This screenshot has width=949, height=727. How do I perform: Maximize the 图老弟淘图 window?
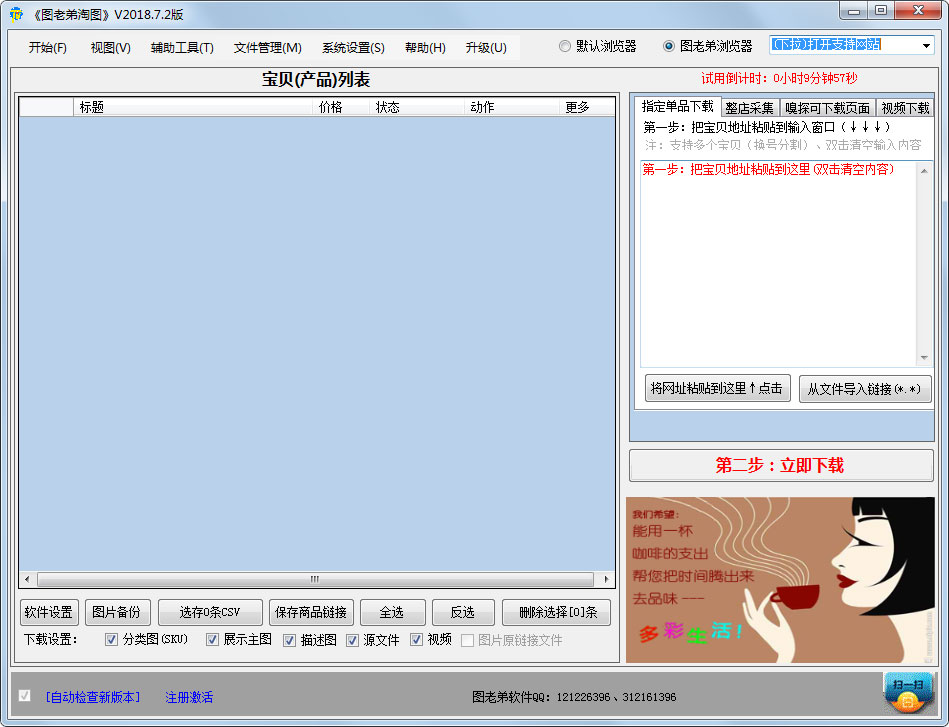881,10
